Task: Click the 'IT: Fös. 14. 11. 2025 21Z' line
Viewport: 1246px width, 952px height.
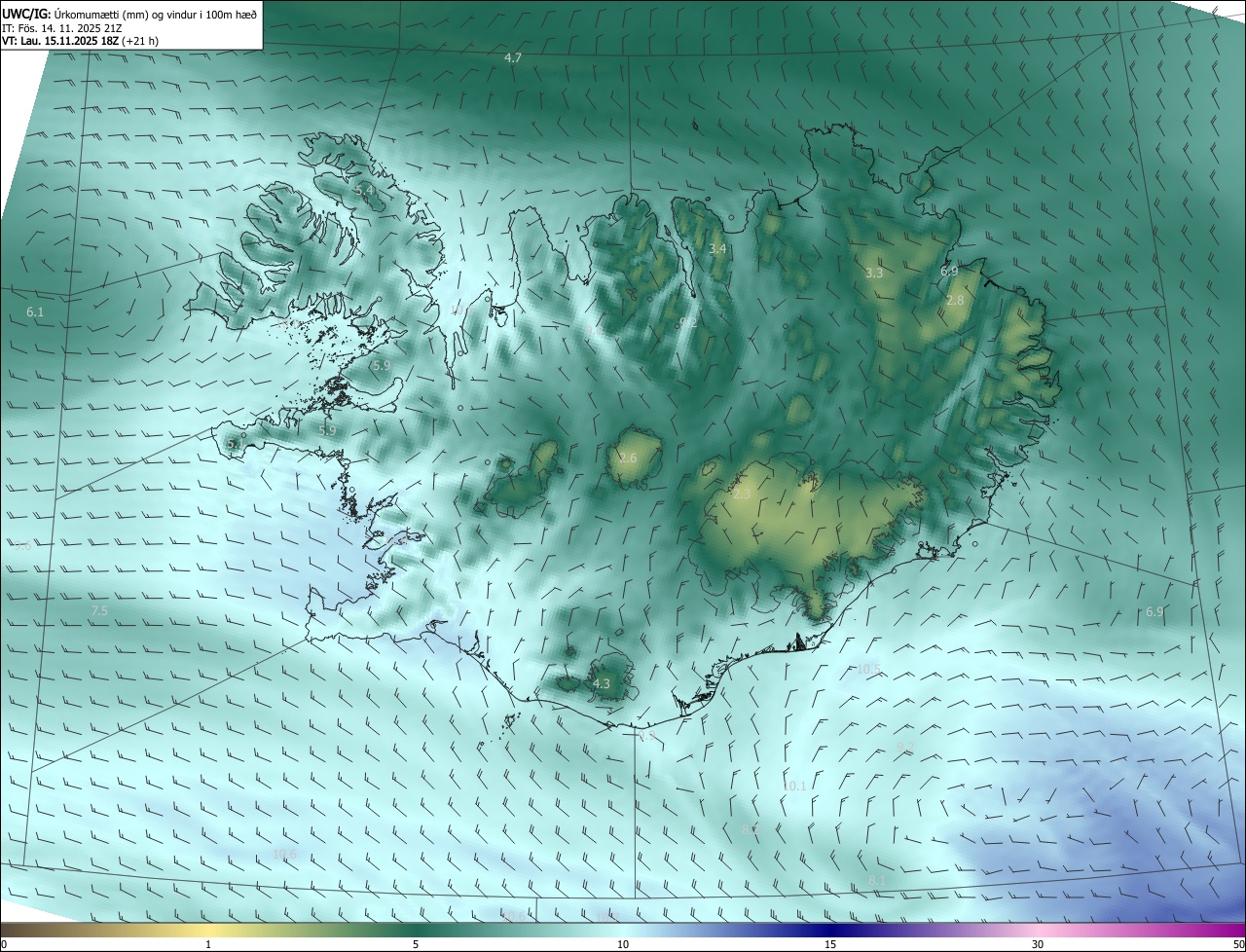Action: click(x=62, y=28)
